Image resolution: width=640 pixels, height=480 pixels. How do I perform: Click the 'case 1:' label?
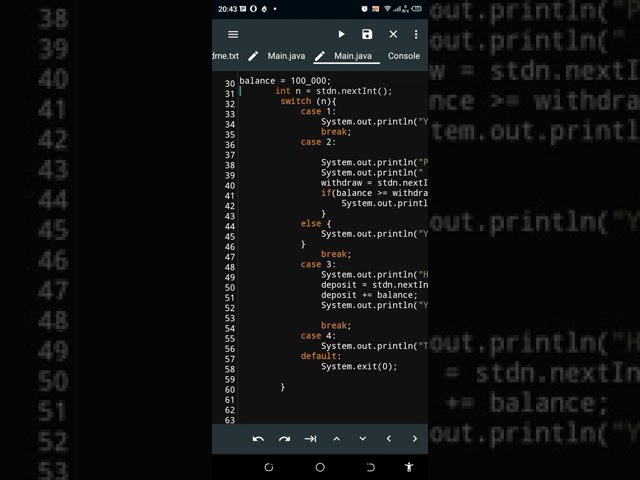318,111
